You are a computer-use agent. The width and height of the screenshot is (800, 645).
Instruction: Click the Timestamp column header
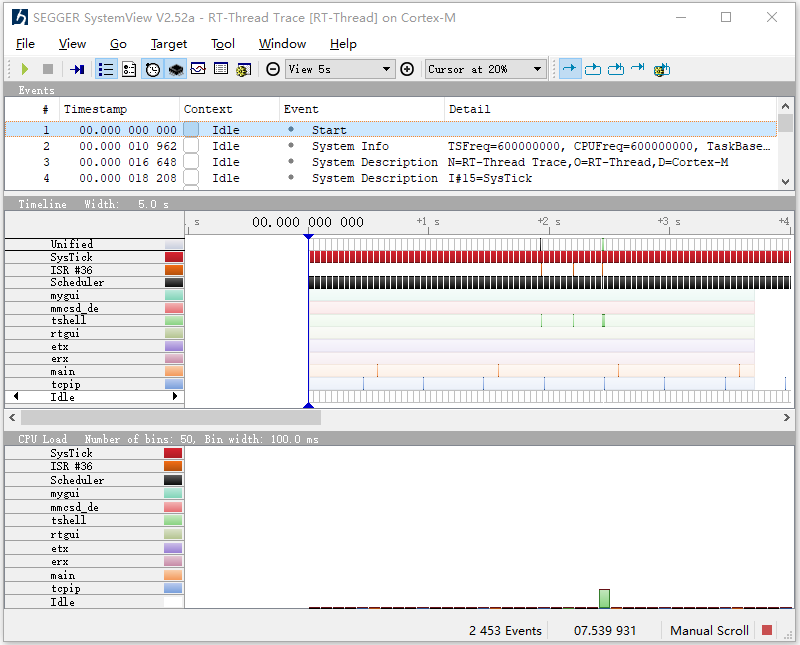(x=95, y=109)
